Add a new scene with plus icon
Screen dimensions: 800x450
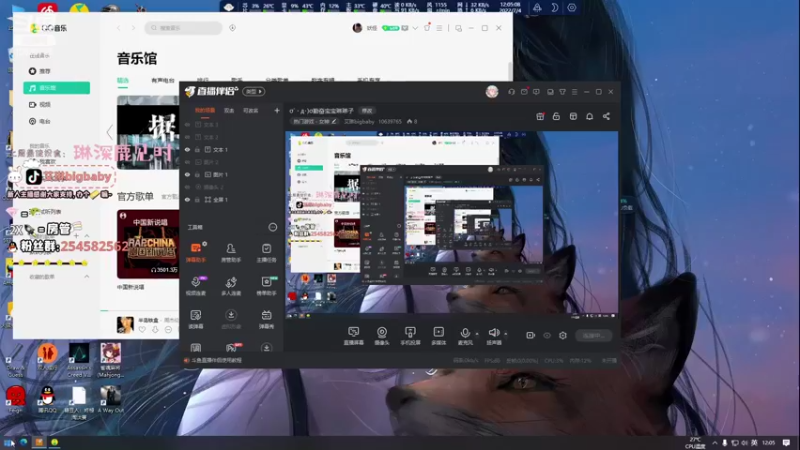(277, 110)
